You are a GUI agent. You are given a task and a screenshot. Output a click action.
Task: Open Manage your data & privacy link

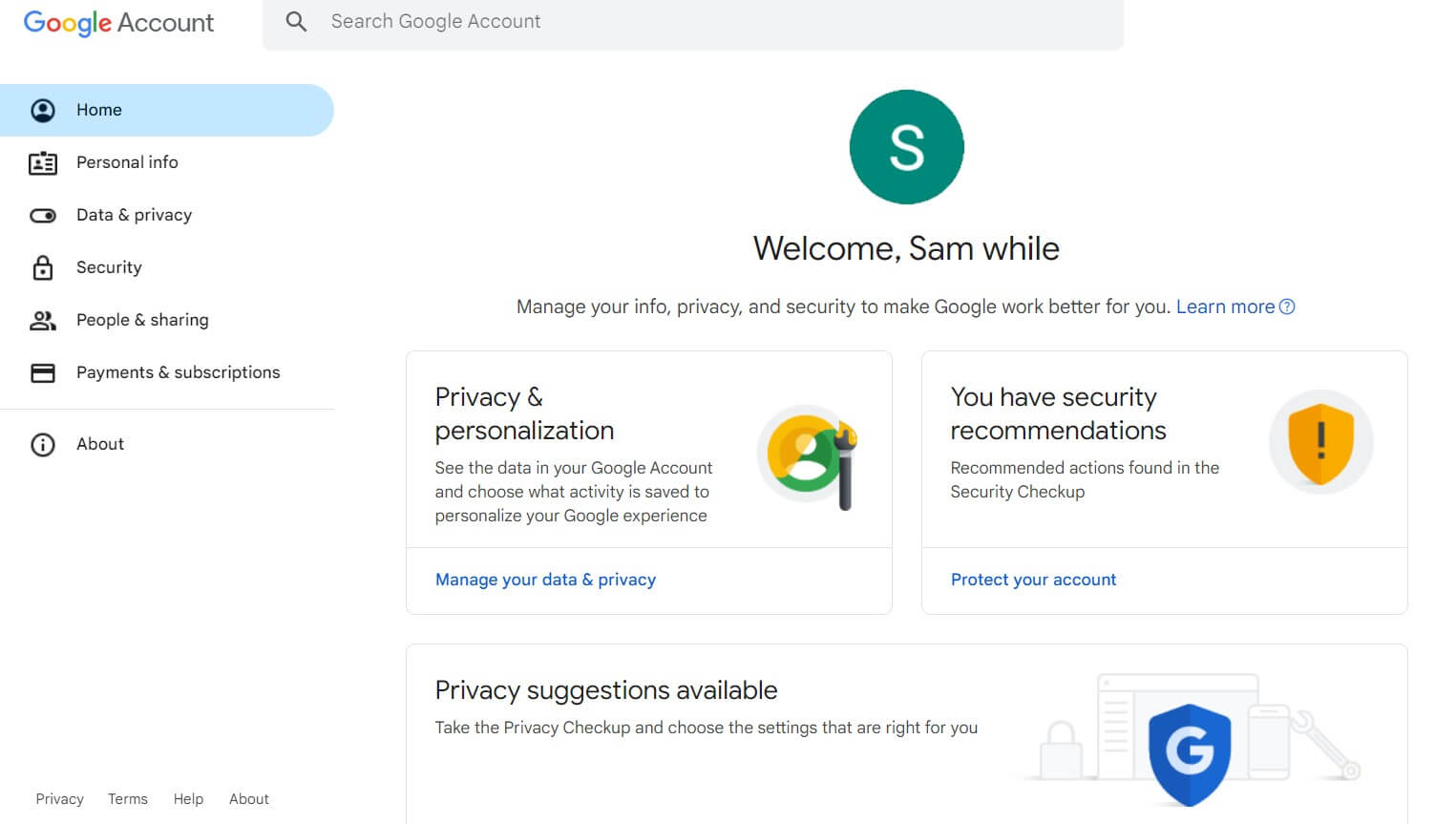545,580
